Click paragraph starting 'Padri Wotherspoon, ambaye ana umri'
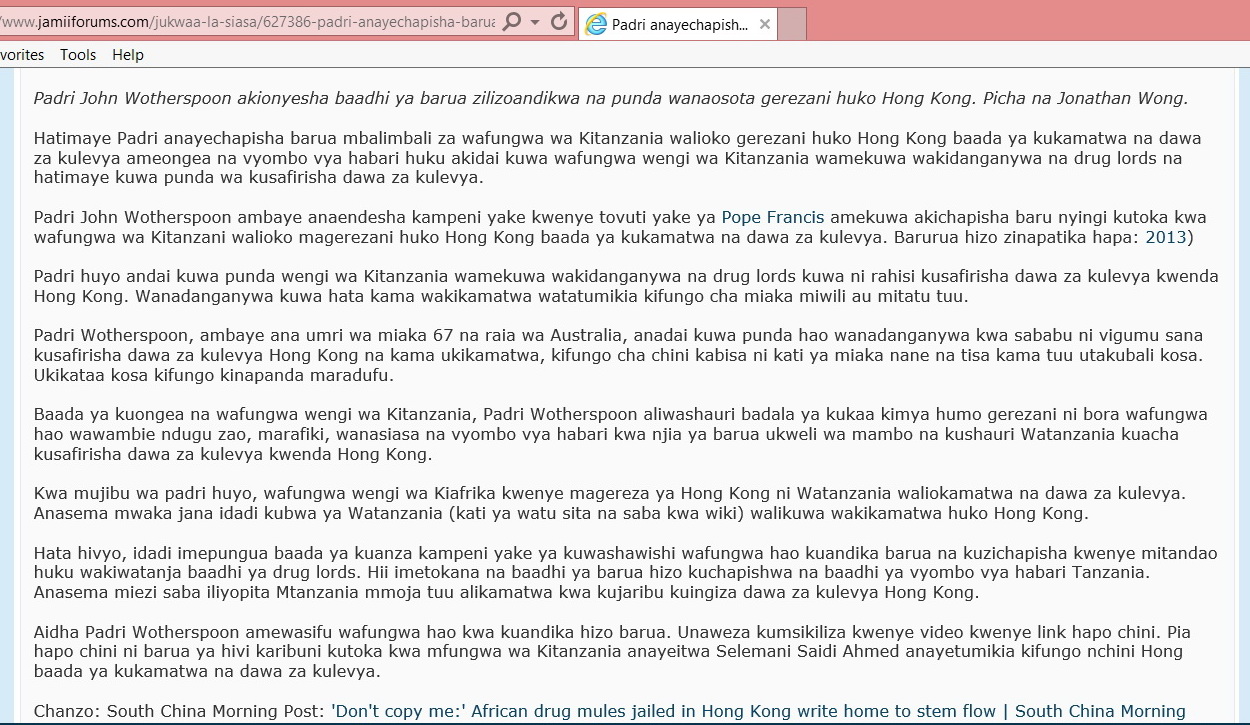 [618, 355]
